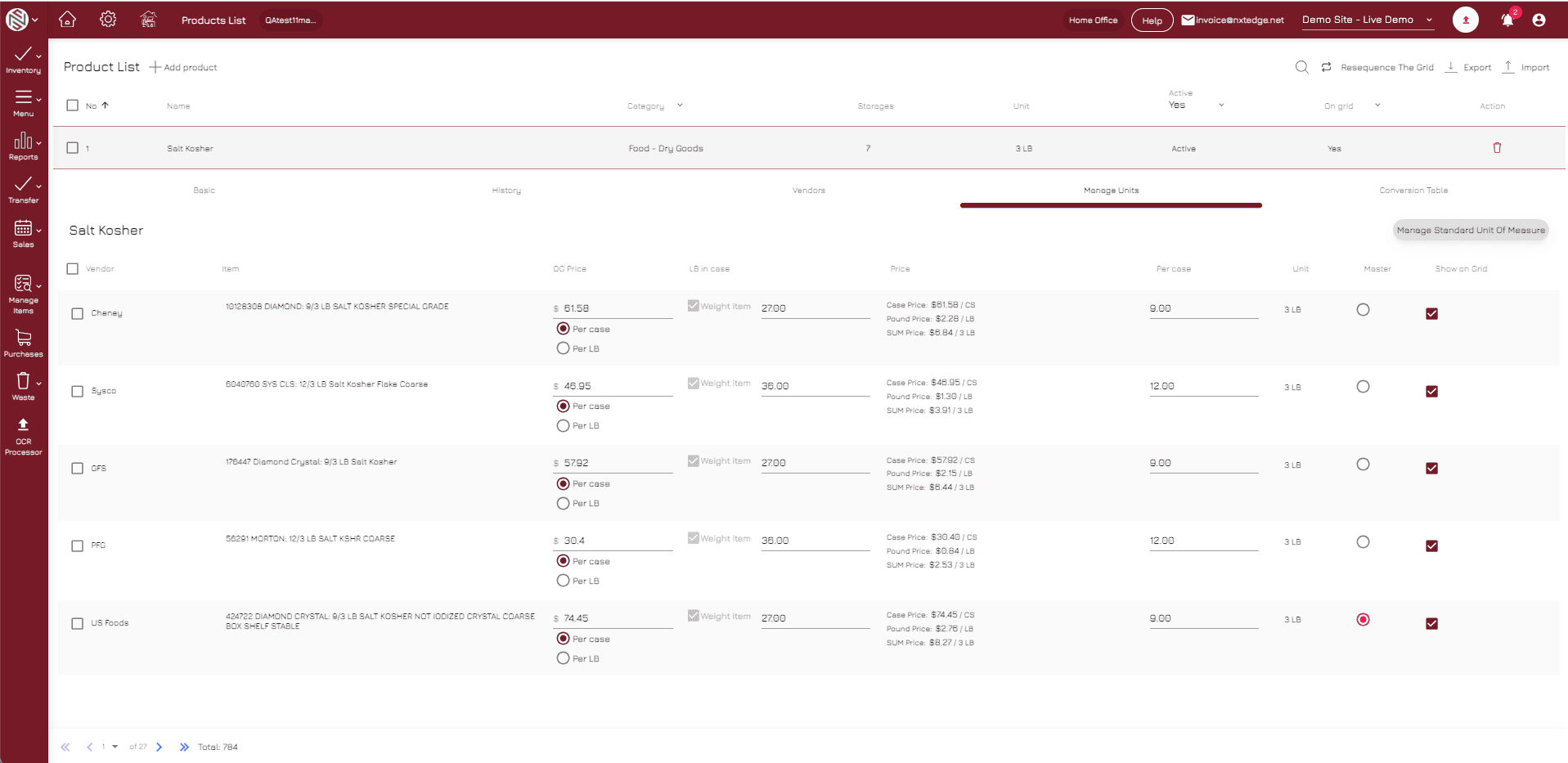1568x763 pixels.
Task: Open the On grid filter dropdown
Action: click(x=1377, y=105)
